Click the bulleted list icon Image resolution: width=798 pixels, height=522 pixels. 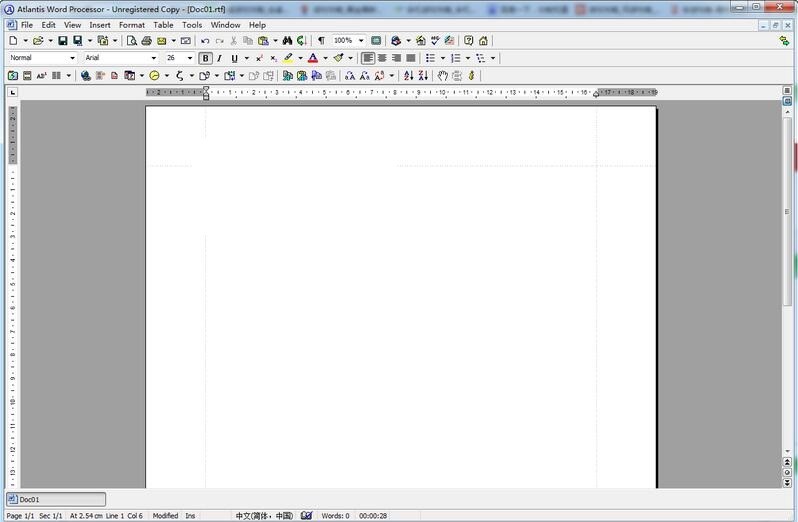coord(430,58)
